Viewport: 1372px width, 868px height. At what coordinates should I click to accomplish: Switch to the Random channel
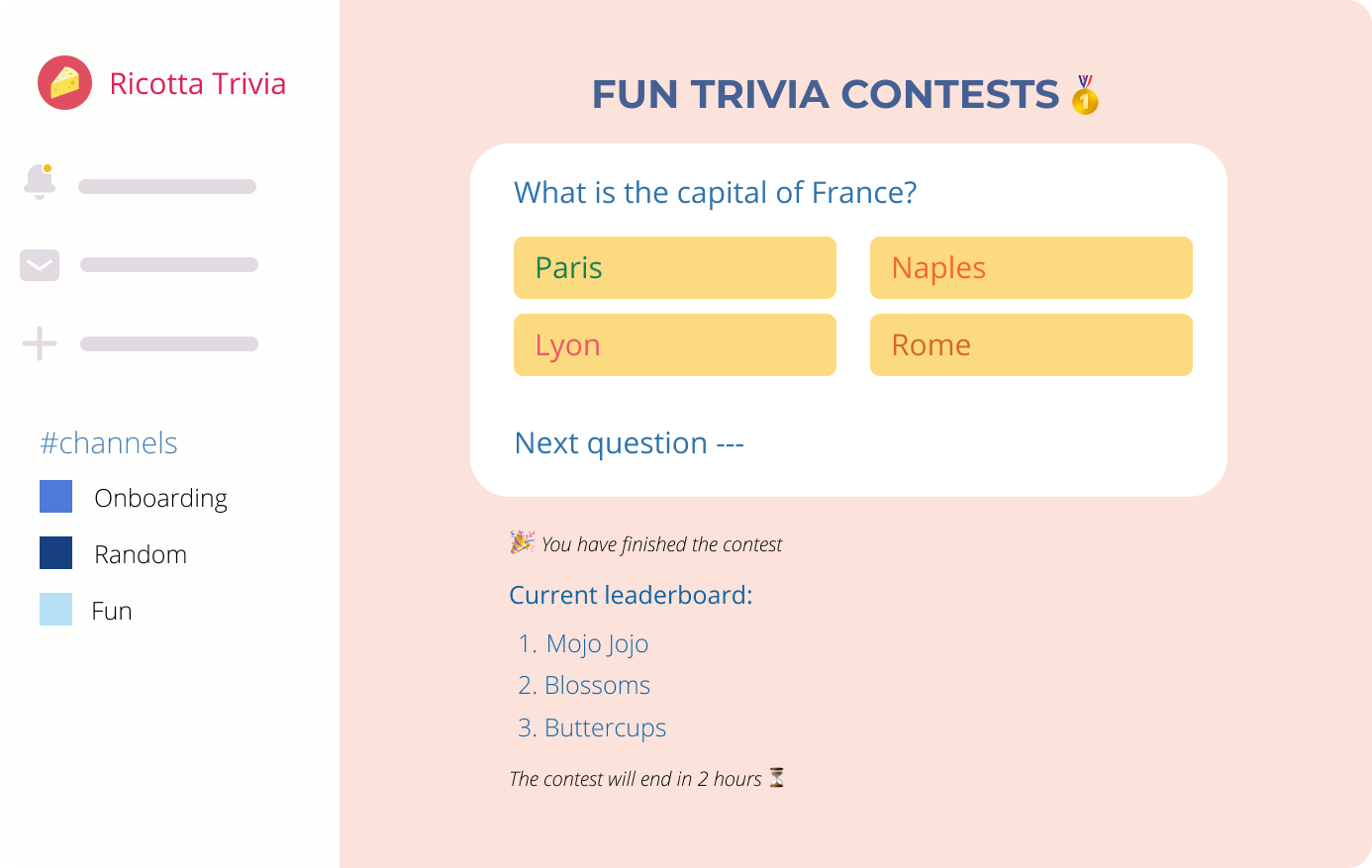pos(141,554)
